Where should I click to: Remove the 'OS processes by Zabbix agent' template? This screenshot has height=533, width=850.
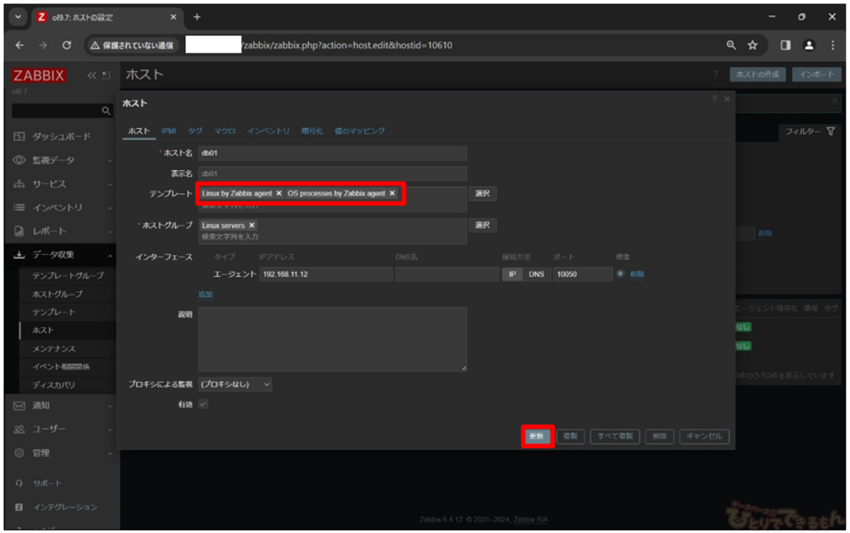click(392, 193)
